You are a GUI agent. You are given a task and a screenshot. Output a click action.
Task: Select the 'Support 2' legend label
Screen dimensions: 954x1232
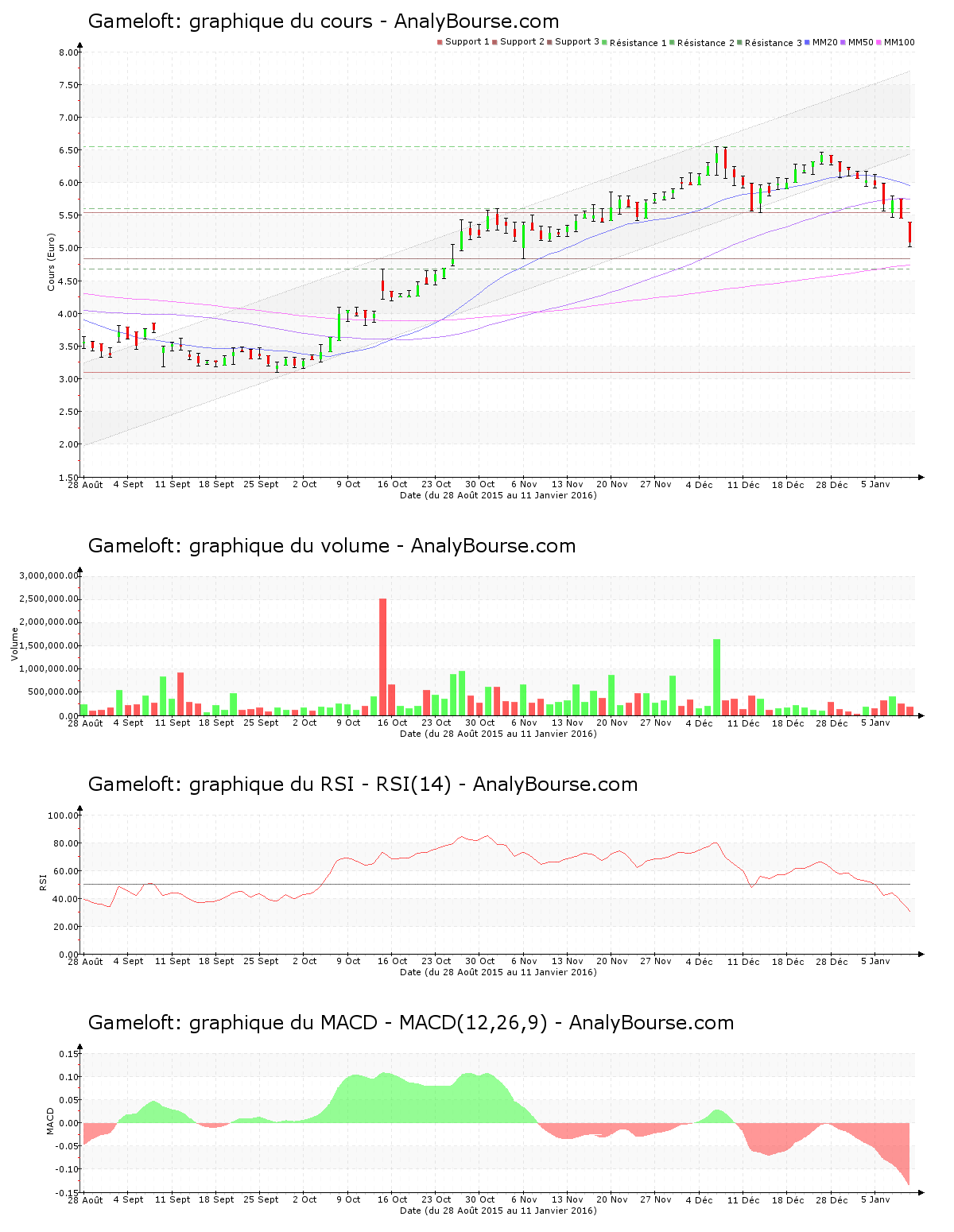(522, 42)
